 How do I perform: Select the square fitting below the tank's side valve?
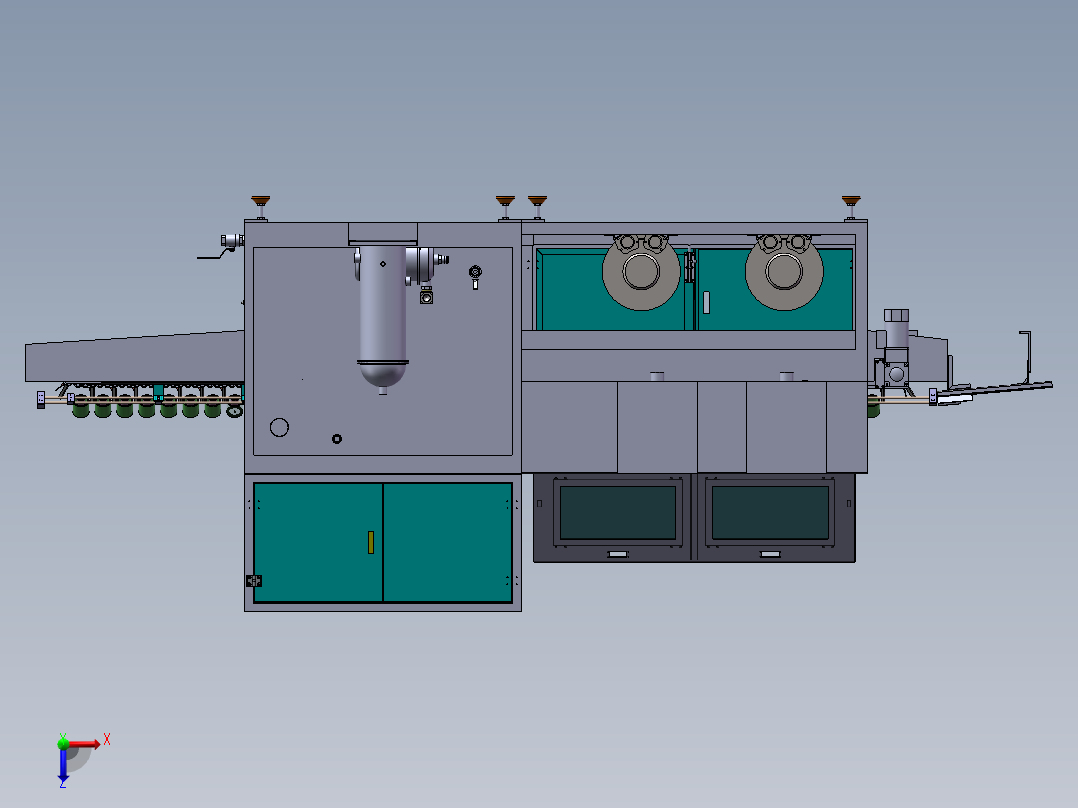426,297
